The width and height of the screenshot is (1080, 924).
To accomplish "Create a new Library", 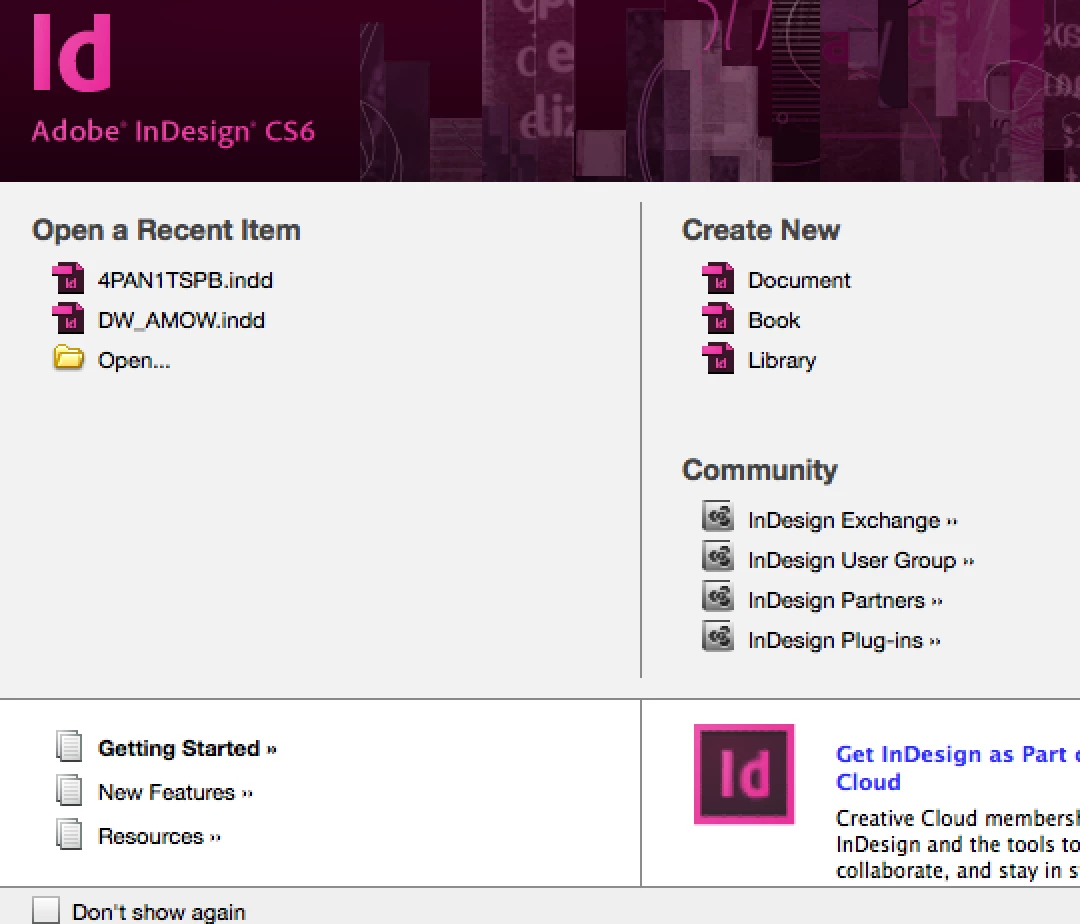I will pyautogui.click(x=782, y=360).
